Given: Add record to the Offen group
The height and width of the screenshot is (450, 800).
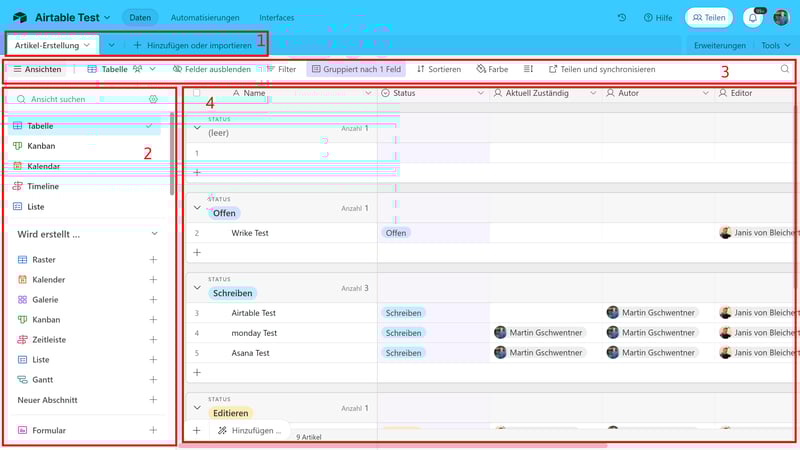Looking at the screenshot, I should coord(197,253).
